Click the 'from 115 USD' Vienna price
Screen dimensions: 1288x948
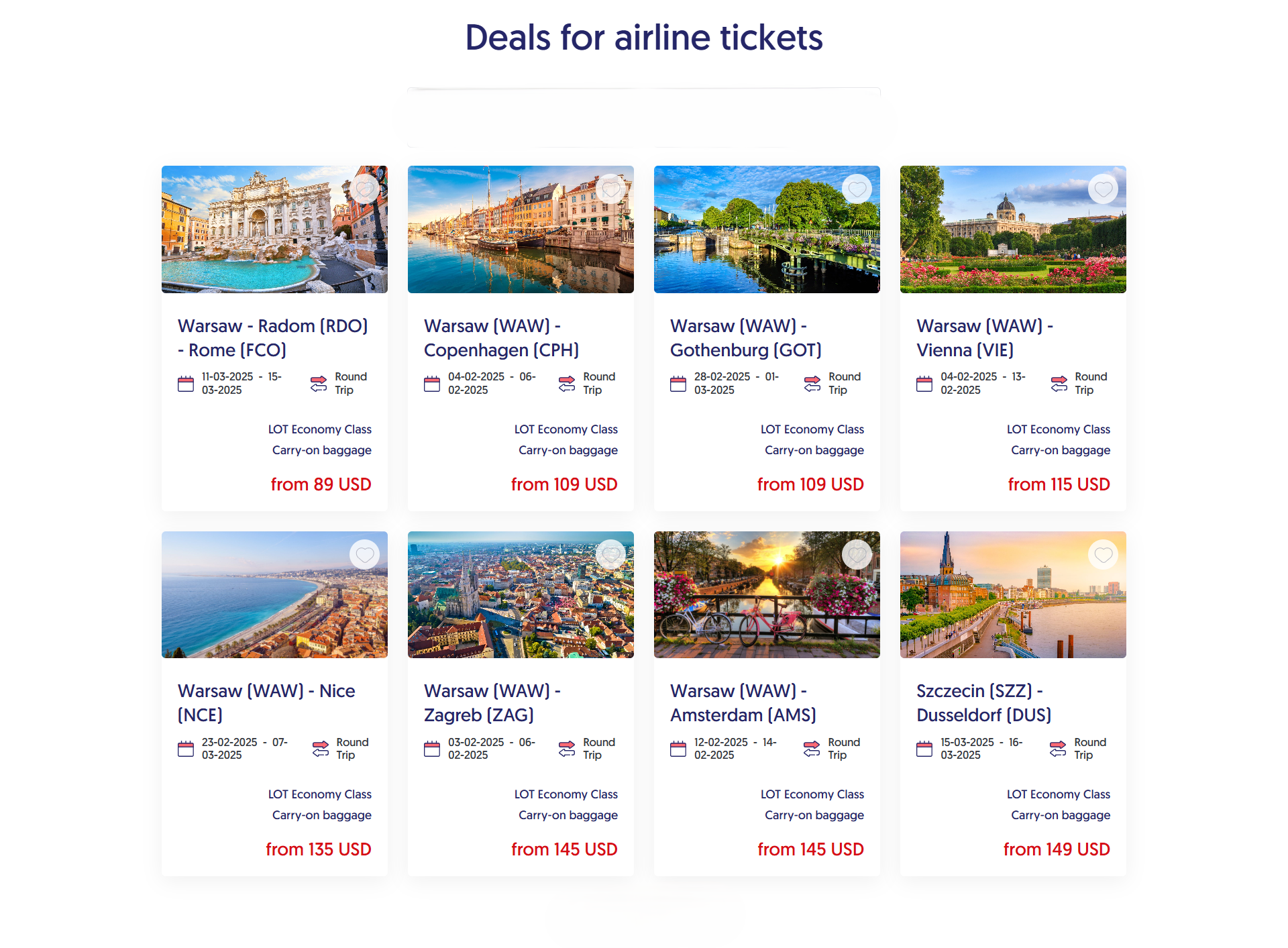tap(1059, 484)
